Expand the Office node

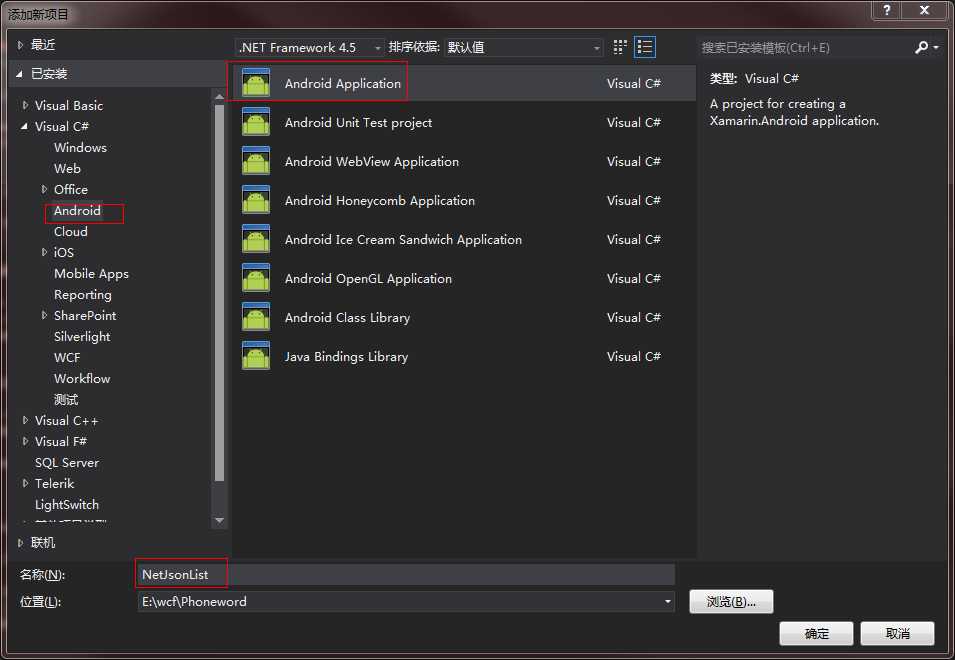(x=44, y=189)
